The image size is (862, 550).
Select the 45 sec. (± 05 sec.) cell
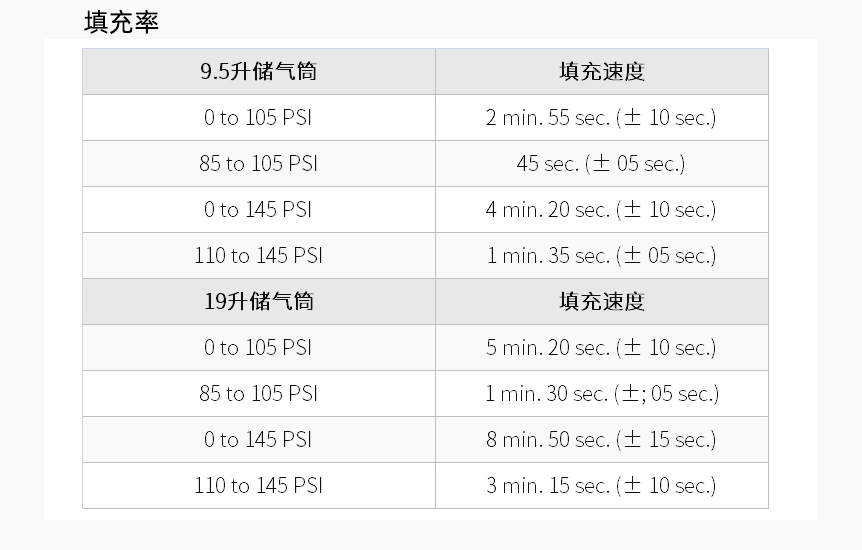coord(602,163)
